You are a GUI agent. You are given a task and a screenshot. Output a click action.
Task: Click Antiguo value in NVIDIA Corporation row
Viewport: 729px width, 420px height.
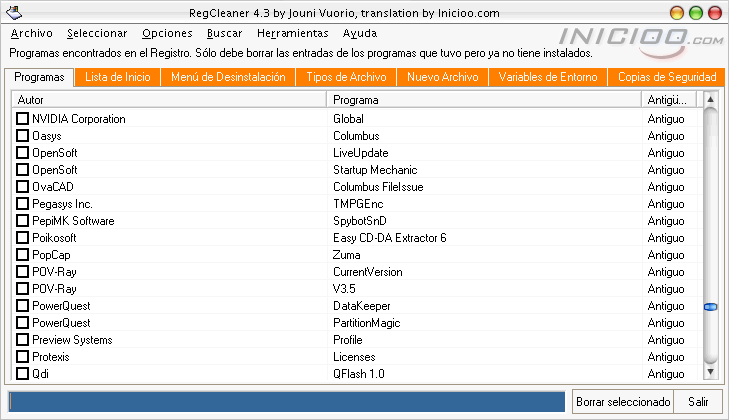pyautogui.click(x=666, y=119)
